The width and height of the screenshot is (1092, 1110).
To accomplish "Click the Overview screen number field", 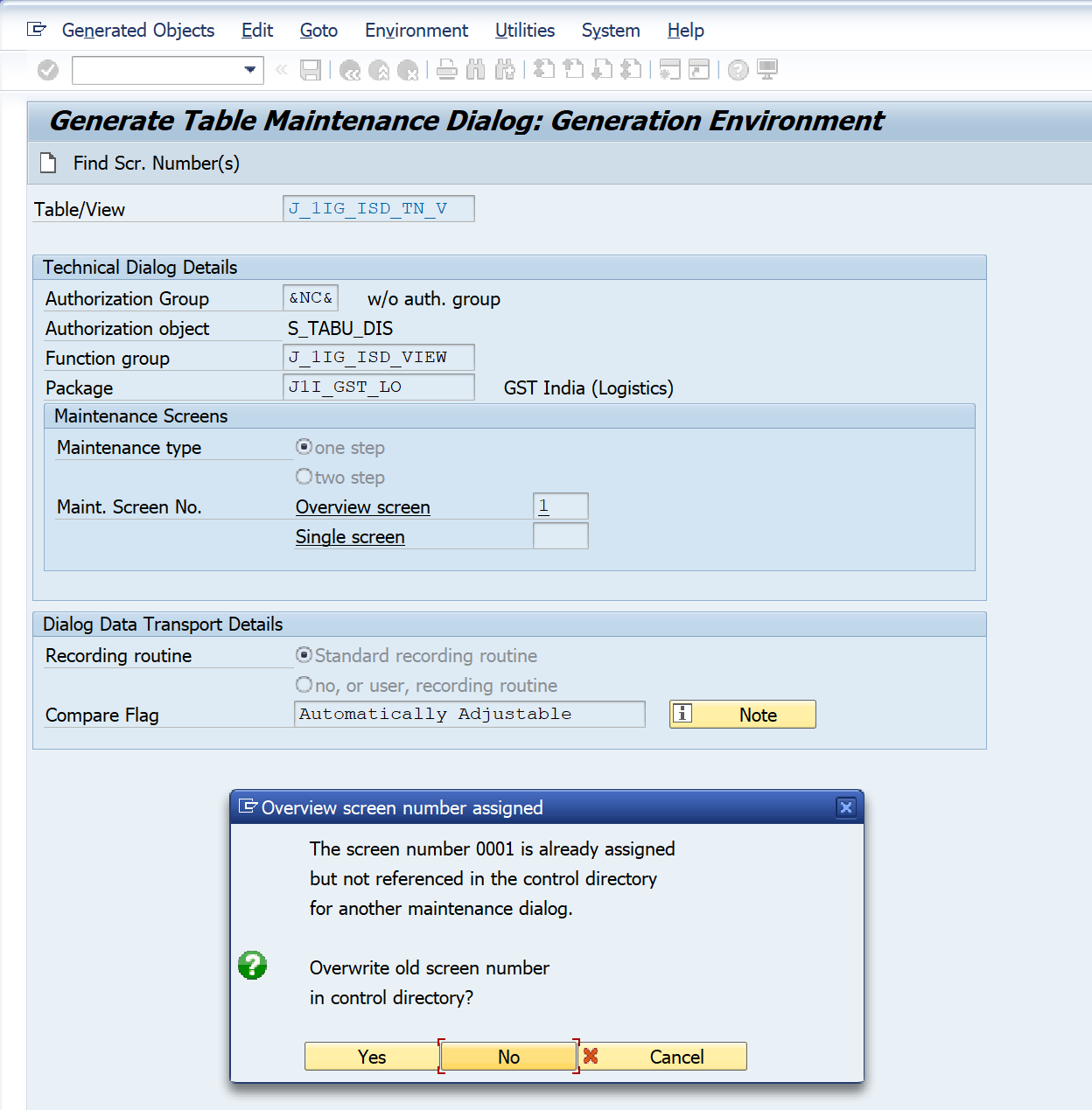I will point(561,506).
